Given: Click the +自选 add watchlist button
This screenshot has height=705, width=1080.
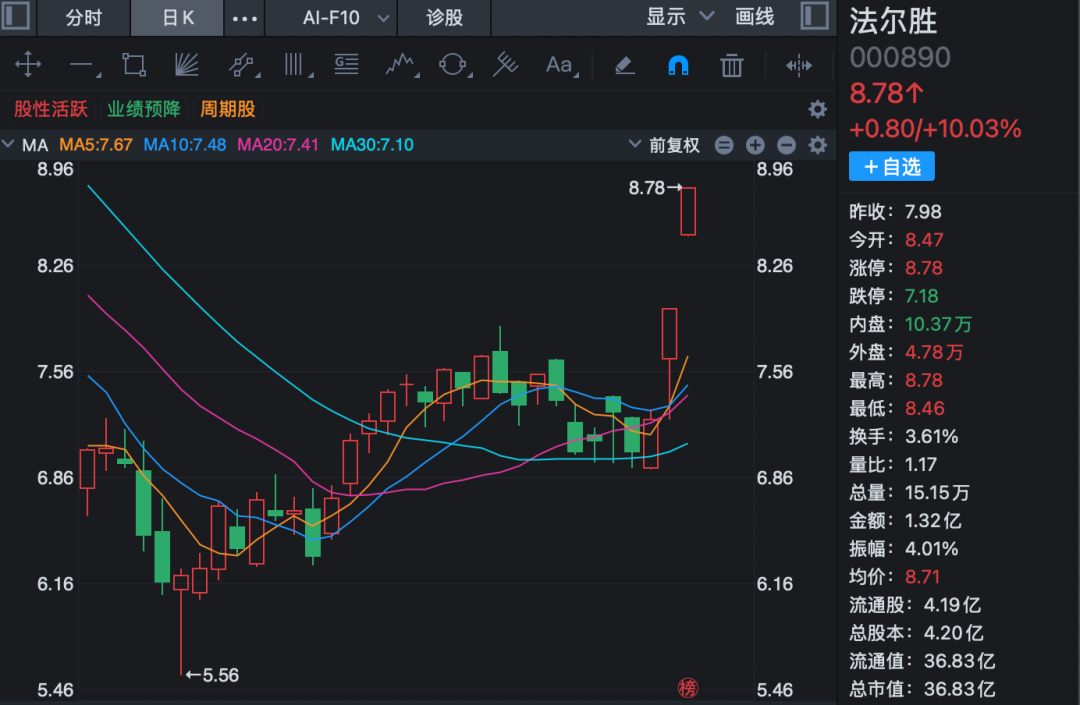Looking at the screenshot, I should (891, 166).
